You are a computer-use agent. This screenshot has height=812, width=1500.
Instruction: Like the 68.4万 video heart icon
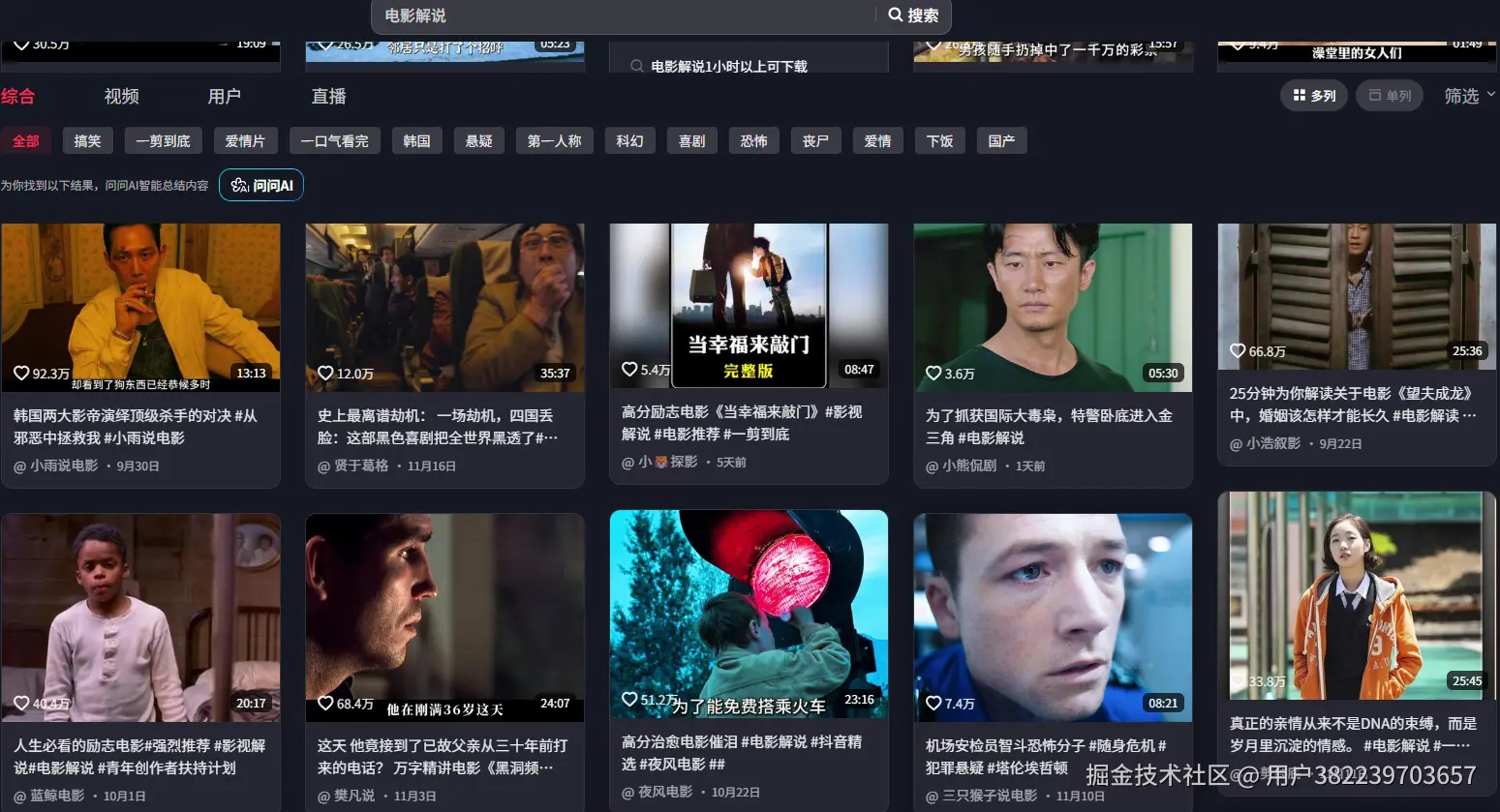point(326,703)
